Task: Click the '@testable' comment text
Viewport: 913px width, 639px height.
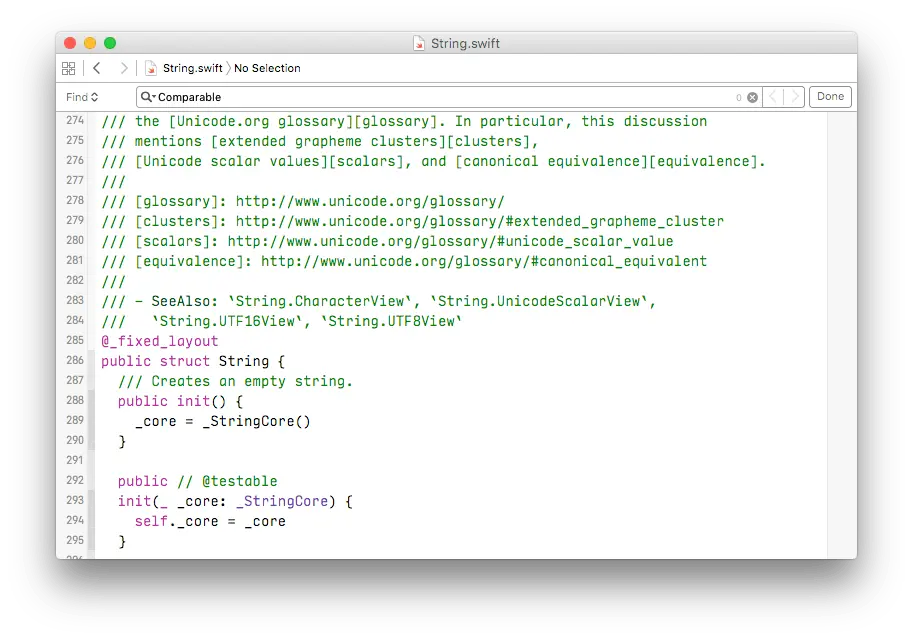Action: (240, 481)
